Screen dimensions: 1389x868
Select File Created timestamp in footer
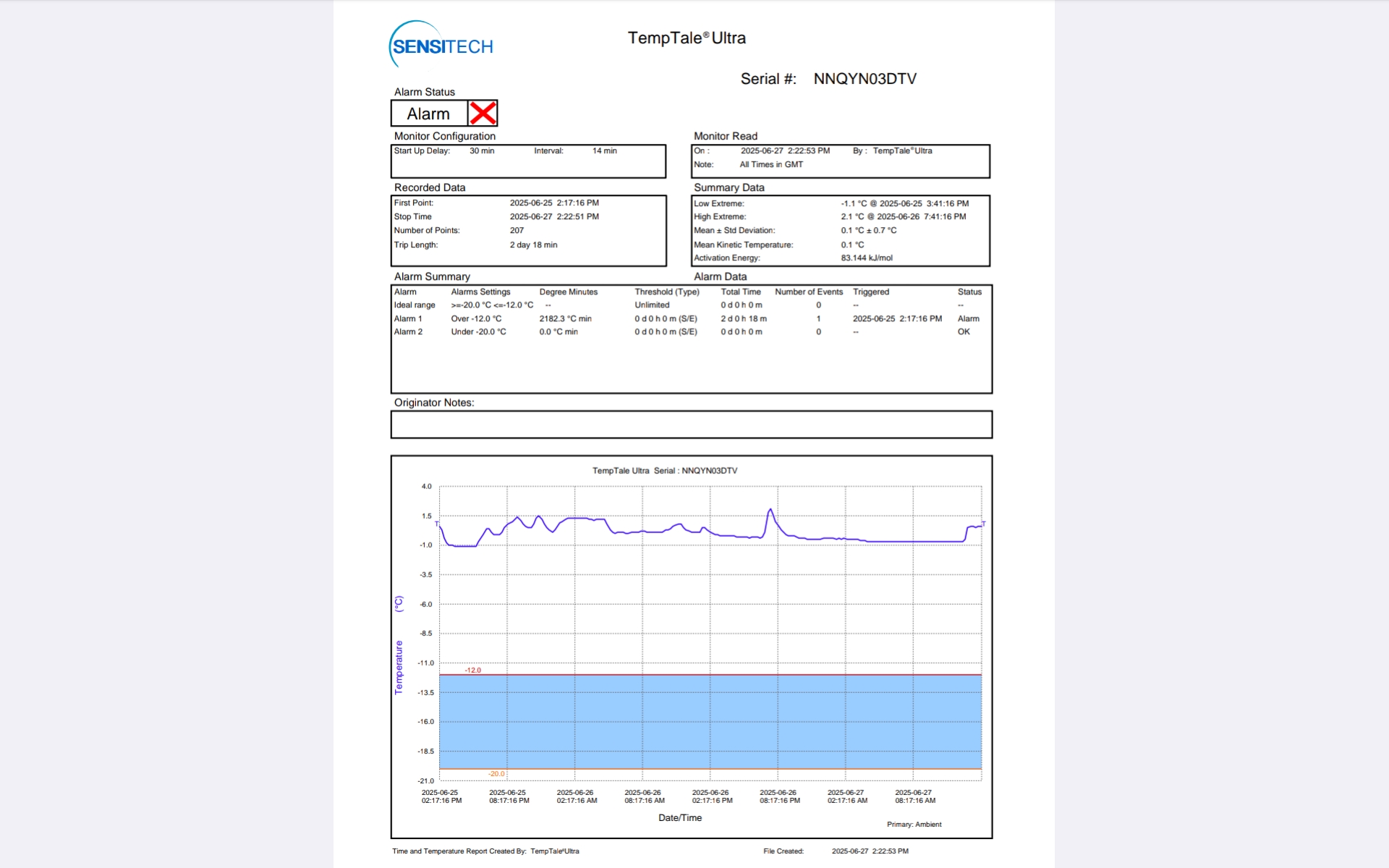(x=870, y=851)
